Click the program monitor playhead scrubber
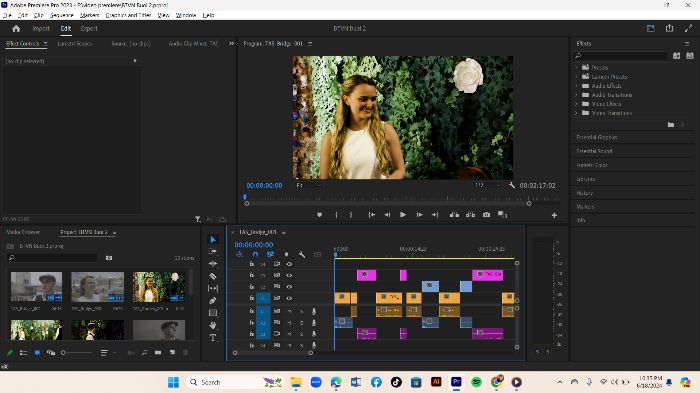The height and width of the screenshot is (393, 700). pyautogui.click(x=245, y=197)
